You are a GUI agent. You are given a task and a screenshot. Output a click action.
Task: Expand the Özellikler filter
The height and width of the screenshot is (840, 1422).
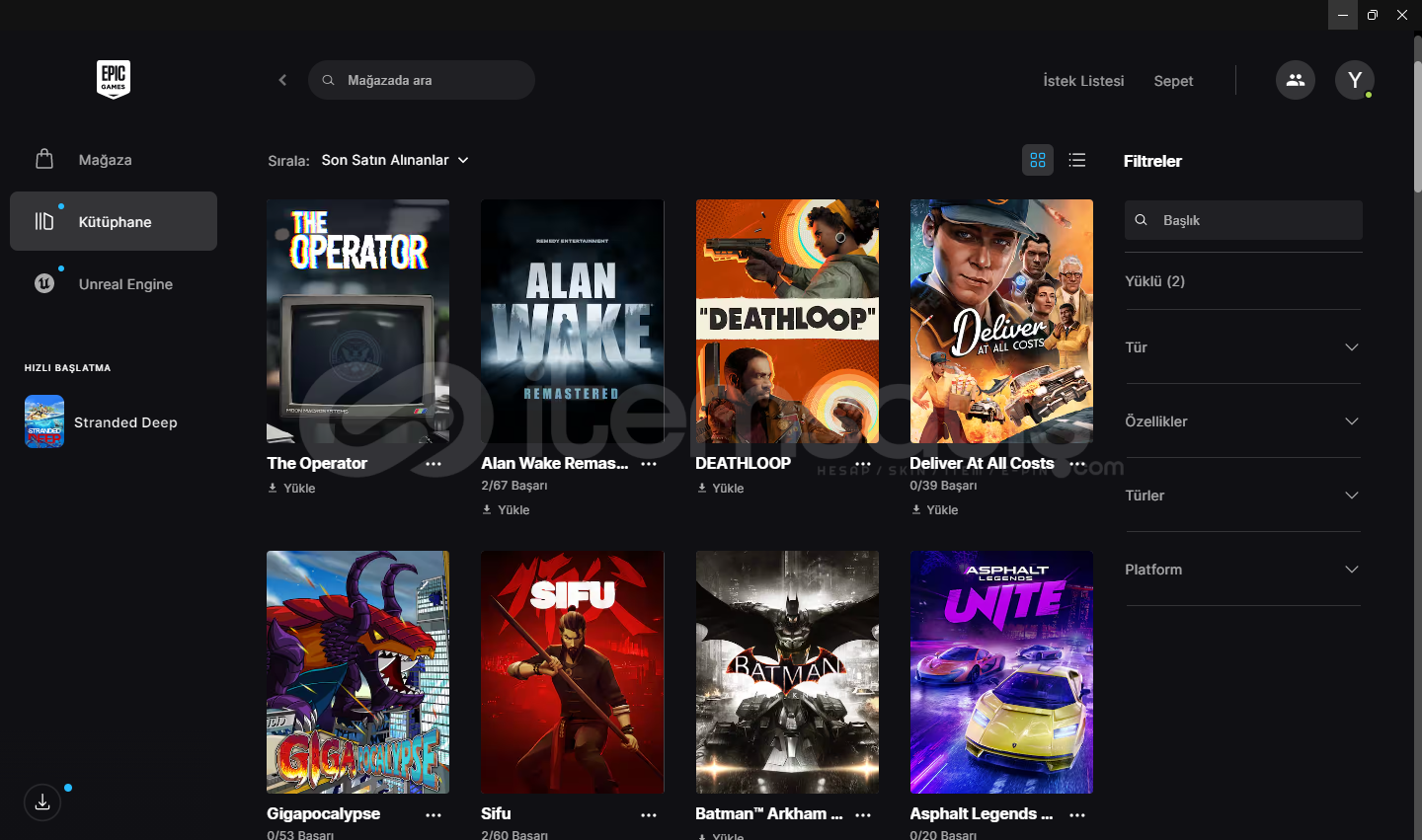[x=1243, y=420]
